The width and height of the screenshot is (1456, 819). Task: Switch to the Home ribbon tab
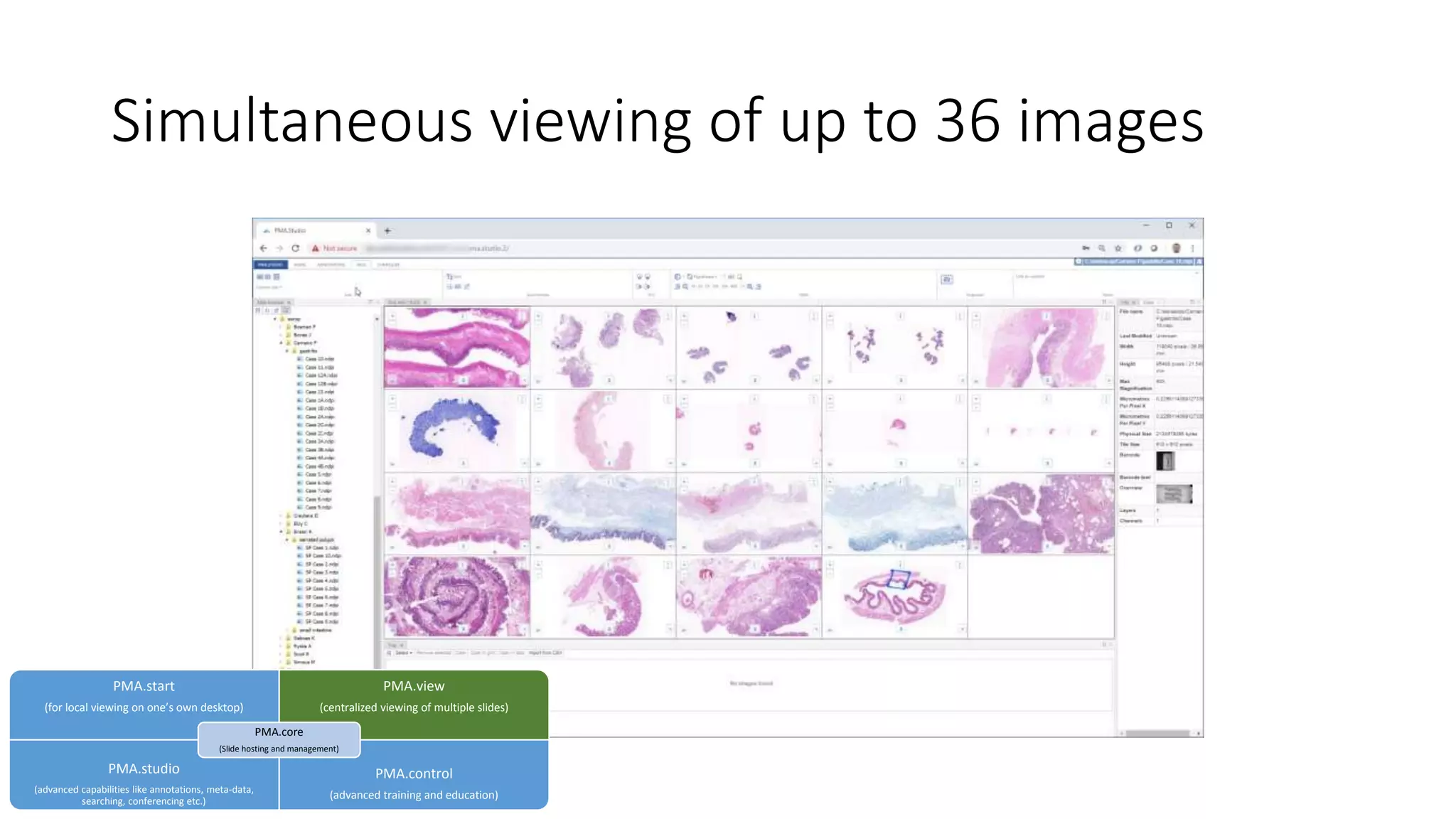point(299,264)
